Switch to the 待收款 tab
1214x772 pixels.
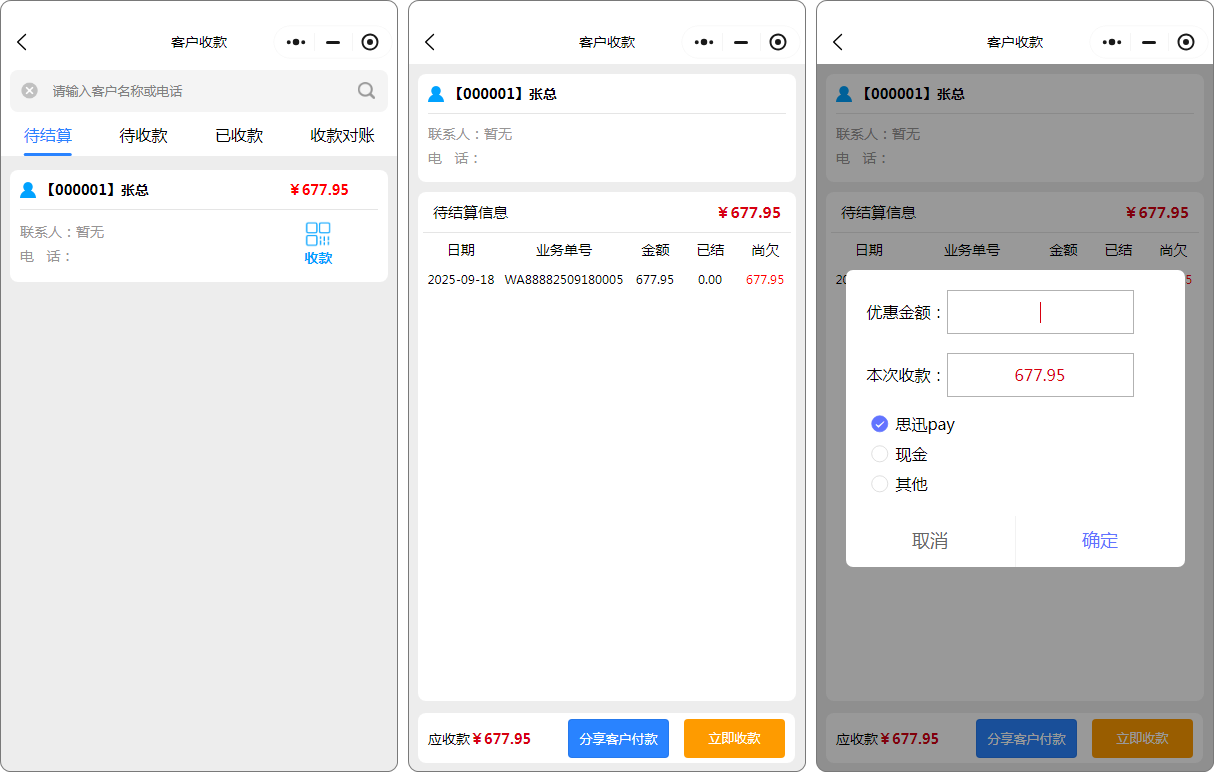pos(143,136)
